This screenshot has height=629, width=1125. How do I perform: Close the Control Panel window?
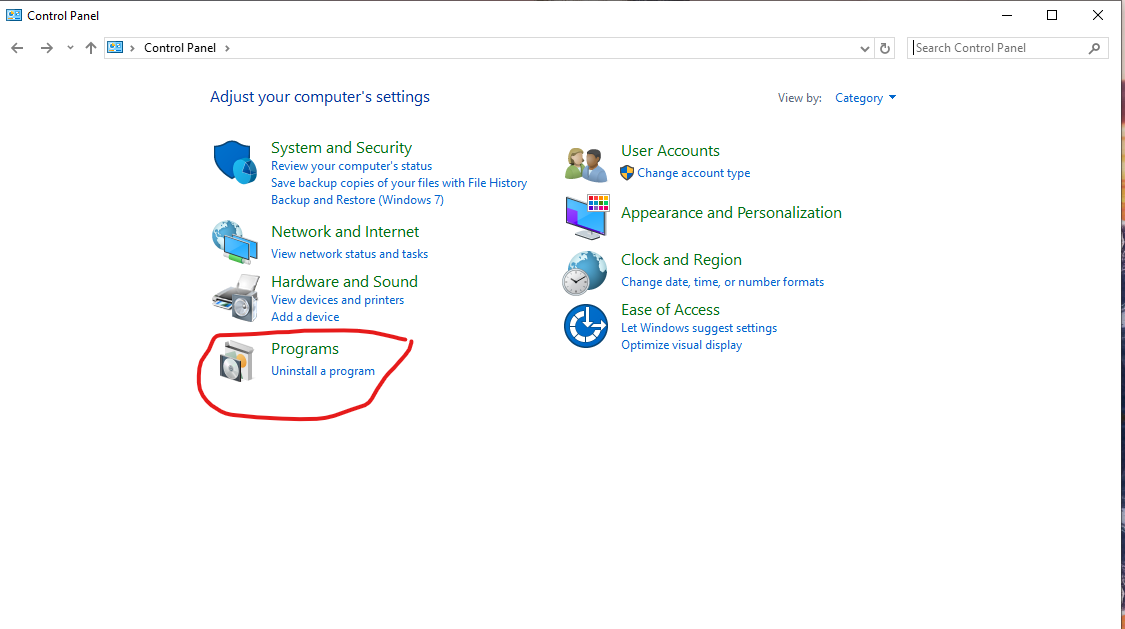tap(1098, 15)
